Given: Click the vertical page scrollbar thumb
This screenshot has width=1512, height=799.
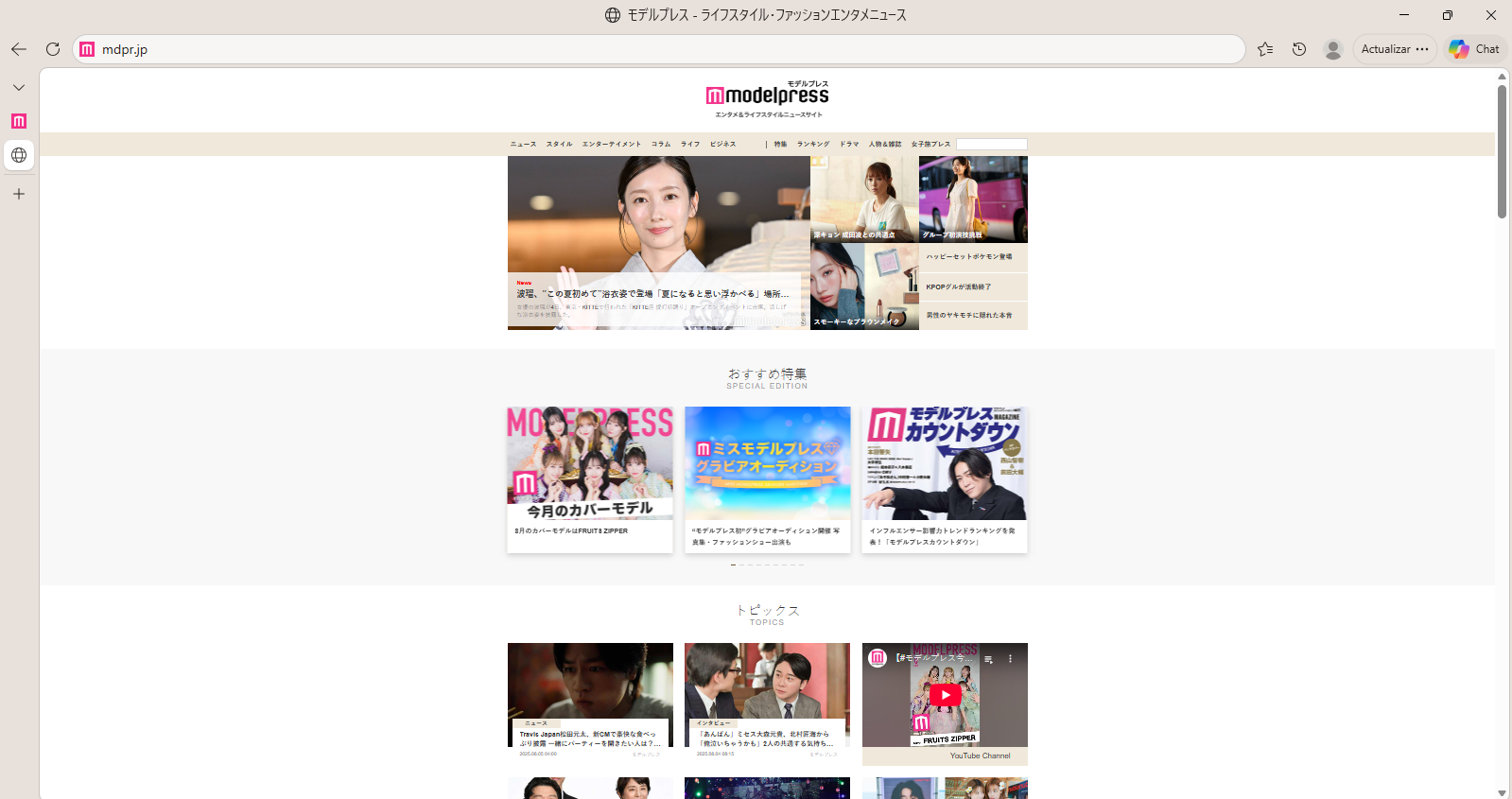Looking at the screenshot, I should pos(1502,151).
